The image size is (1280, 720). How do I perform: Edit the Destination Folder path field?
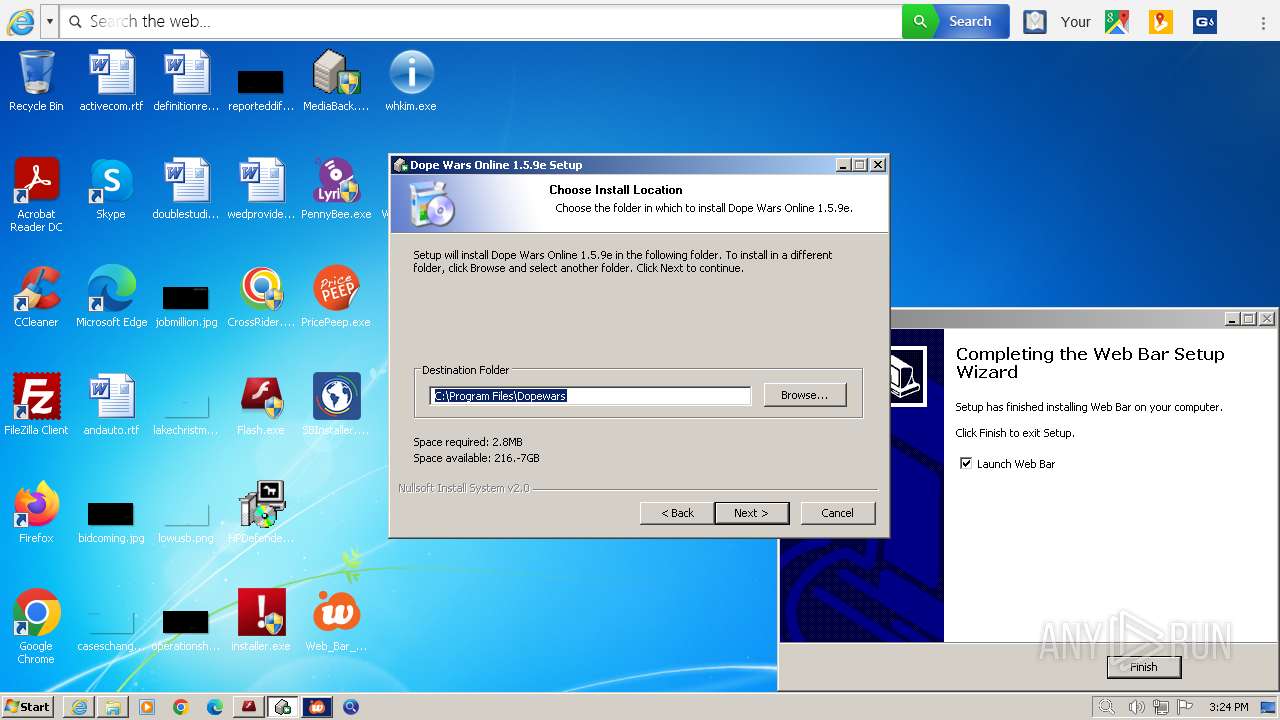pyautogui.click(x=590, y=396)
